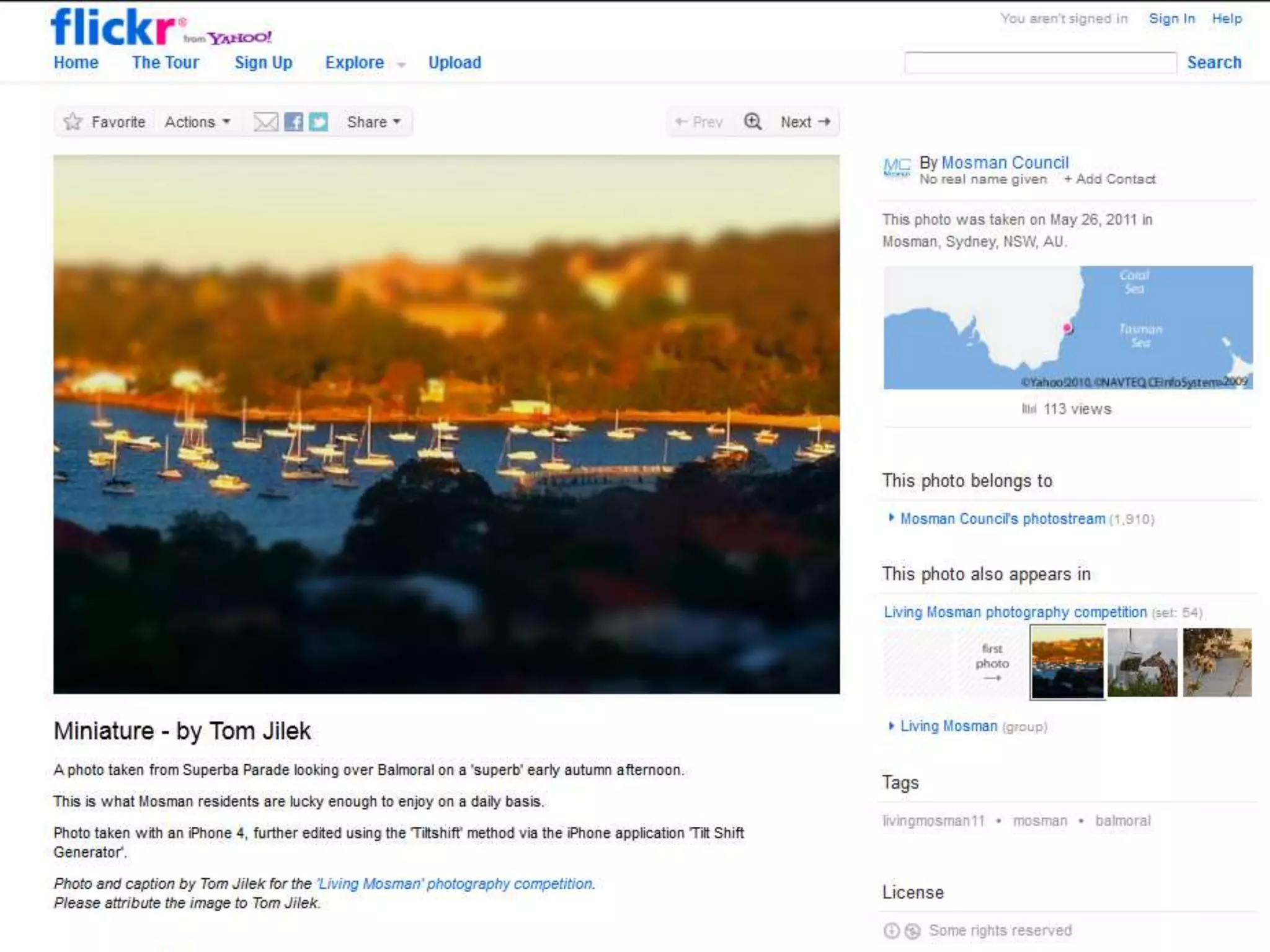The width and height of the screenshot is (1270, 952).
Task: Open Living Mosman photography competition set link
Action: 1015,612
